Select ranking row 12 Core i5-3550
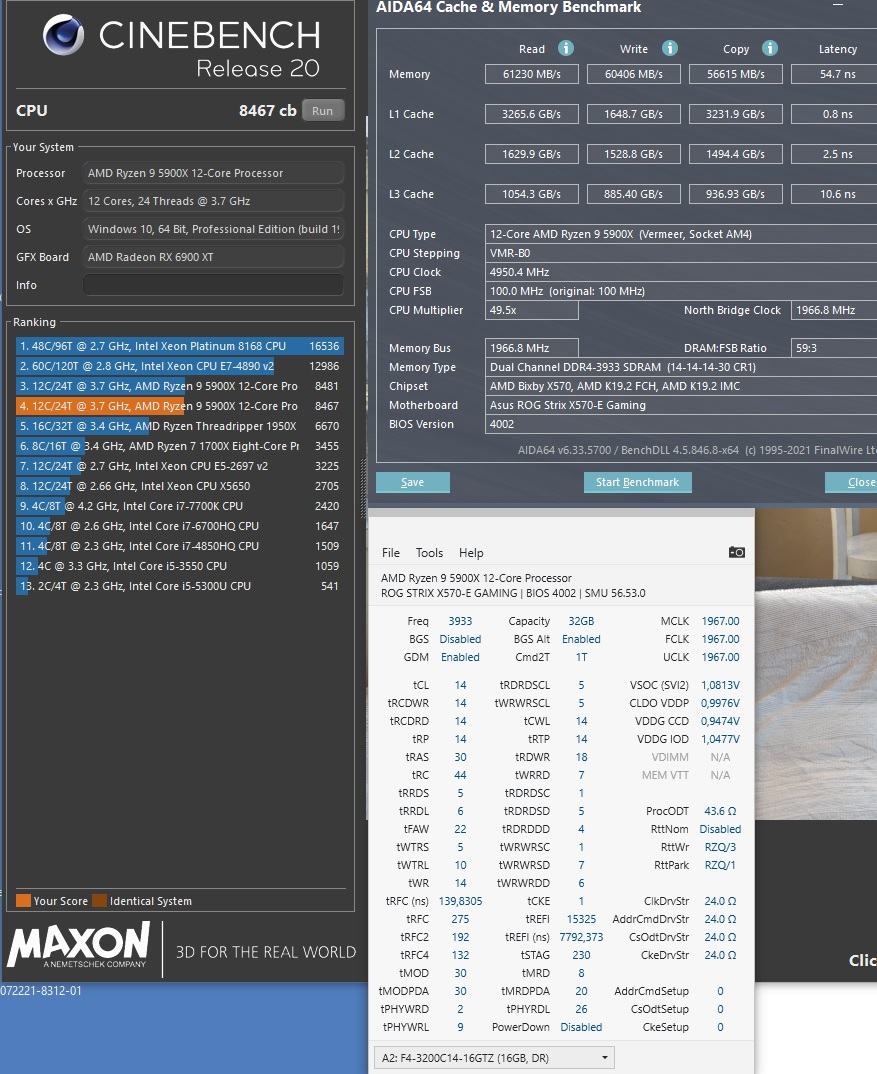The width and height of the screenshot is (877, 1074). 180,566
